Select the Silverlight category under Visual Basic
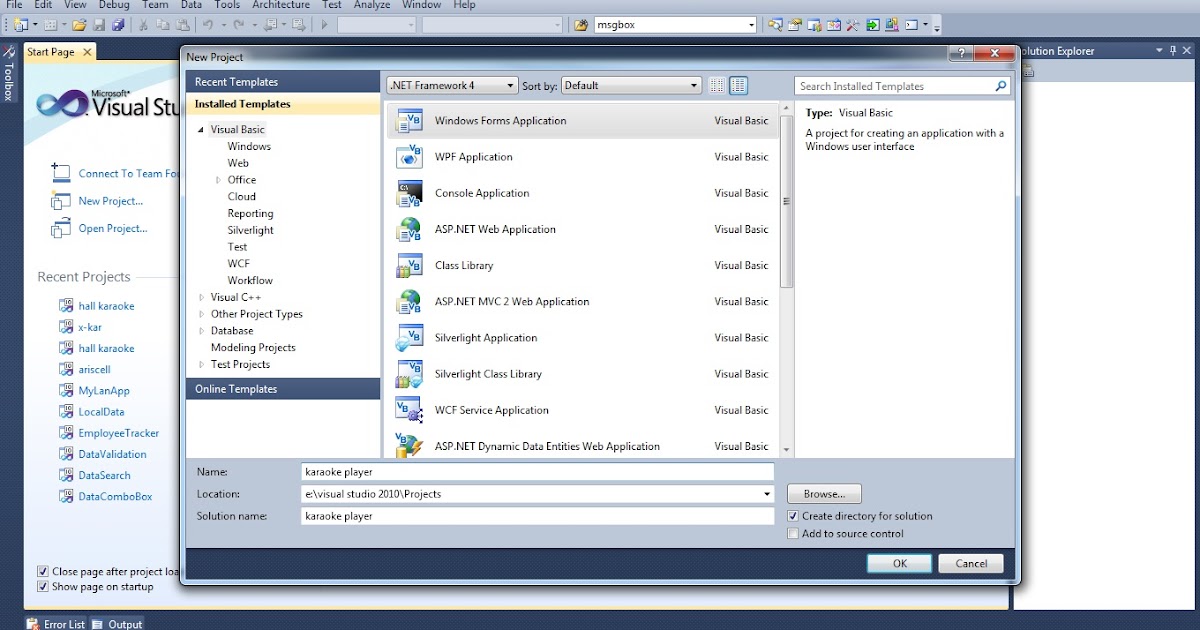 coord(250,230)
